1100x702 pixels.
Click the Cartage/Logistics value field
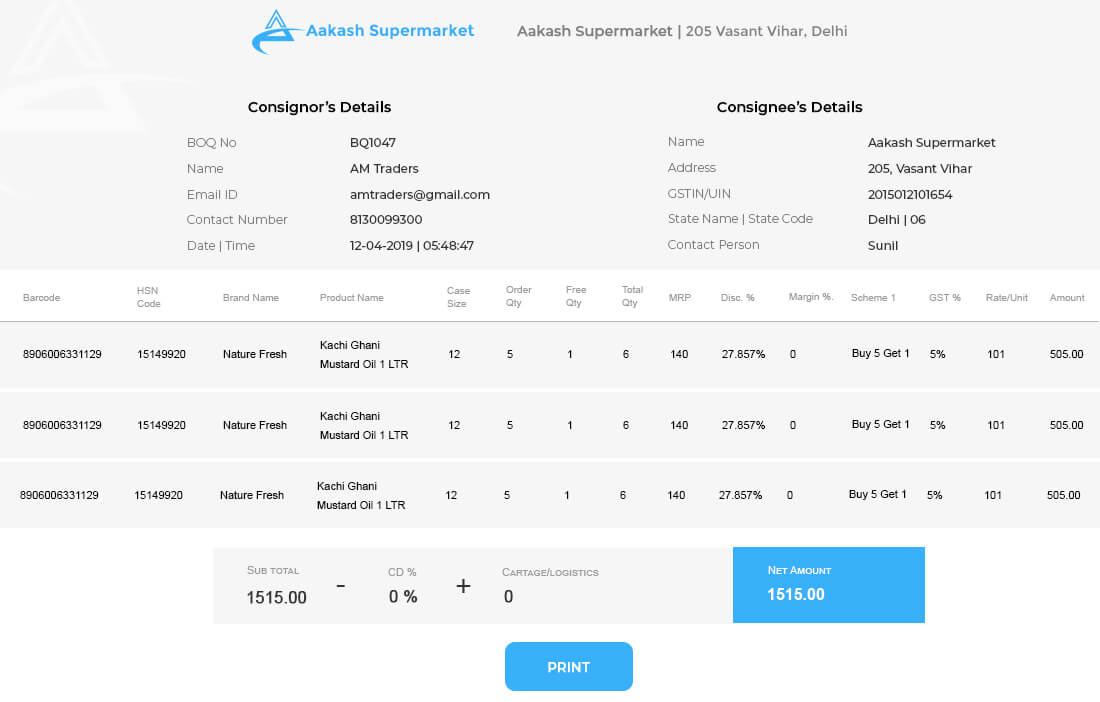click(509, 597)
